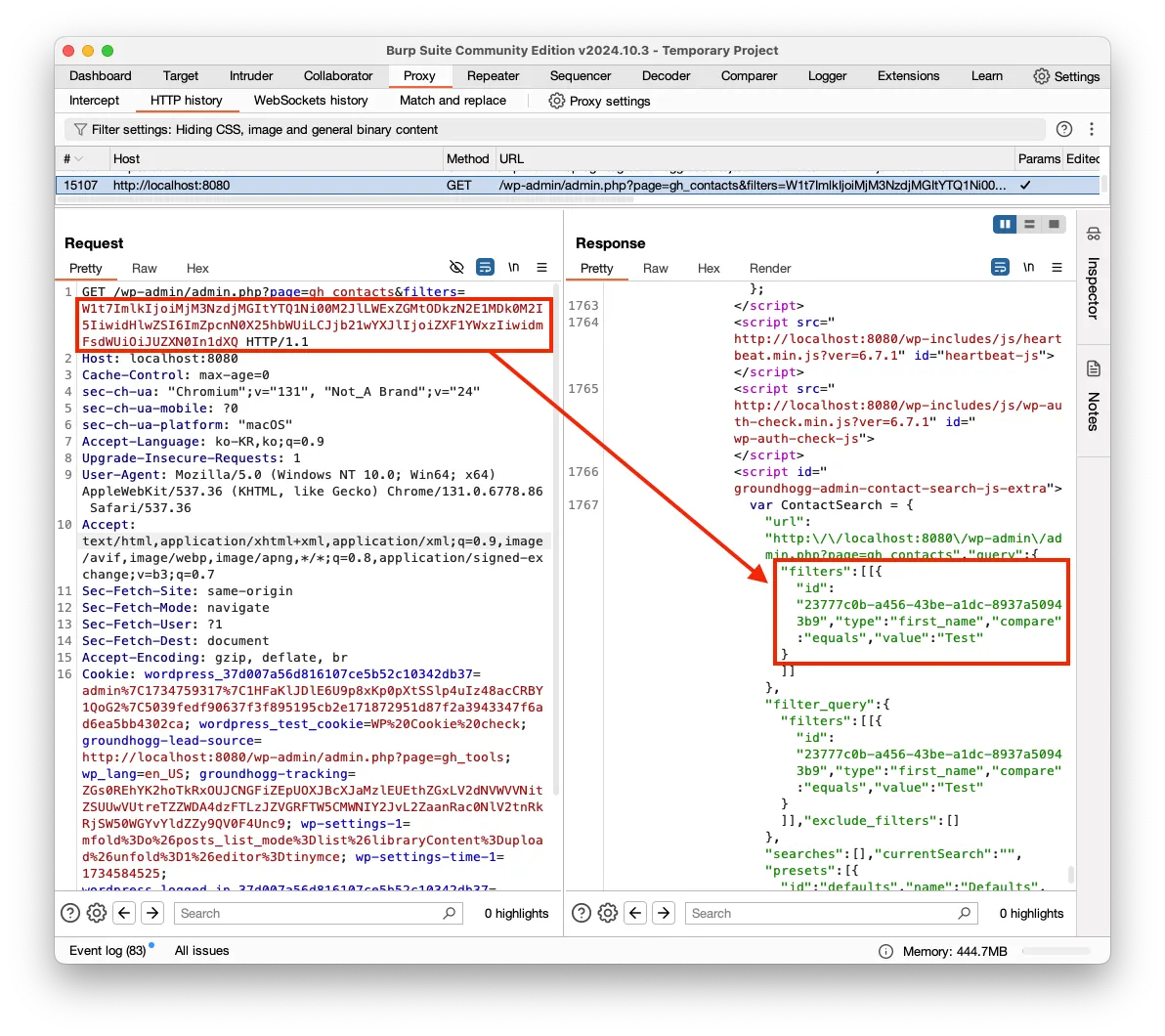1165x1036 pixels.
Task: Toggle hidden characters eye icon in Request
Action: (455, 268)
